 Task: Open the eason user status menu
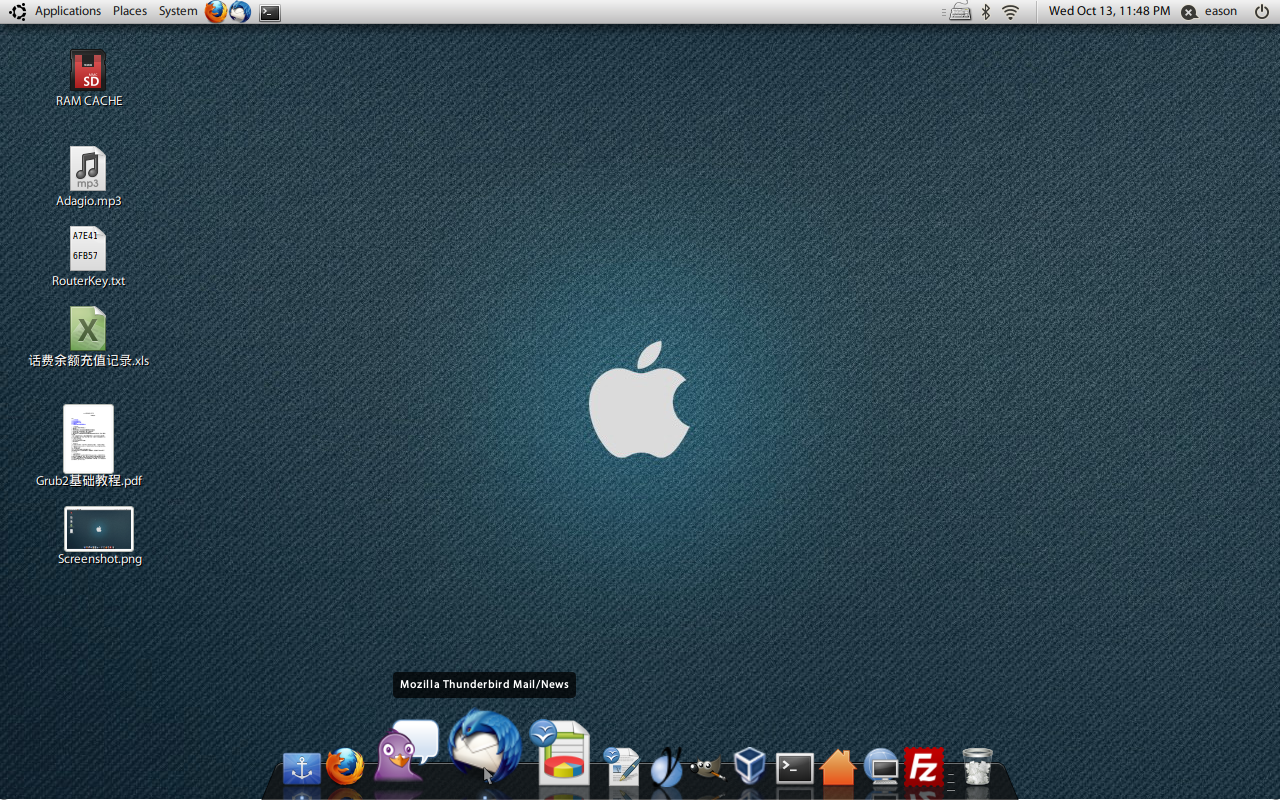[1210, 12]
